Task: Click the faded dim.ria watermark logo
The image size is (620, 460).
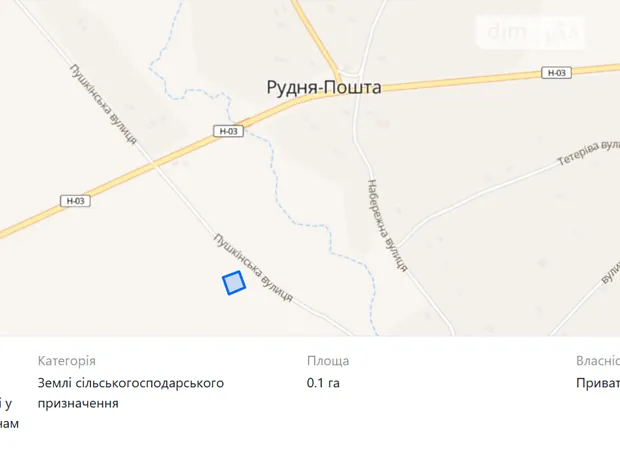Action: click(x=530, y=32)
